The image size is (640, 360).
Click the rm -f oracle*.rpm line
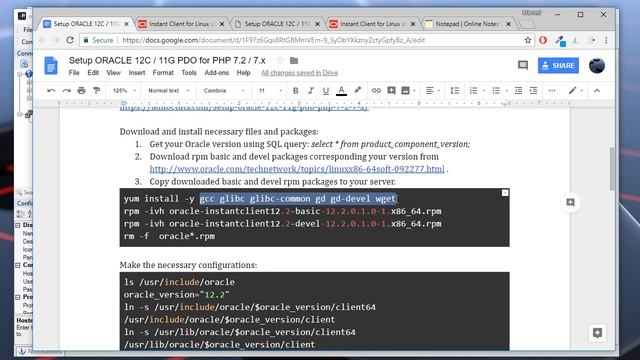click(x=169, y=236)
